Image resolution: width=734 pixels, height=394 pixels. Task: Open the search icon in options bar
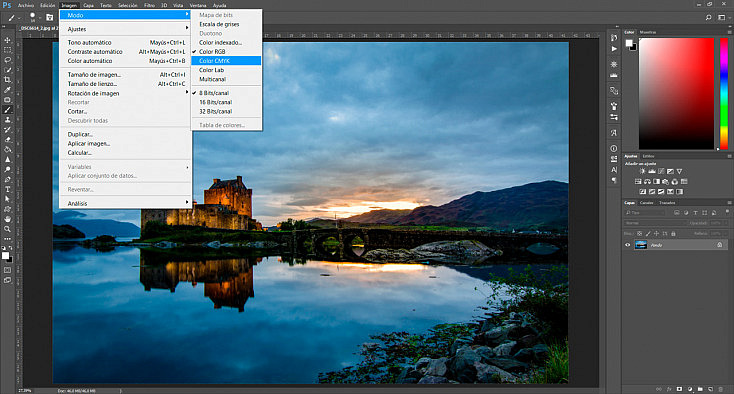(x=708, y=17)
